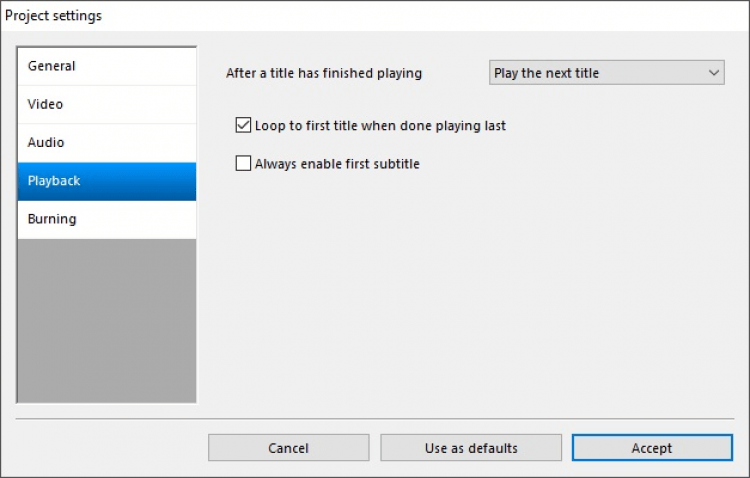Click the blank area under the checkboxes

pyautogui.click(x=470, y=300)
